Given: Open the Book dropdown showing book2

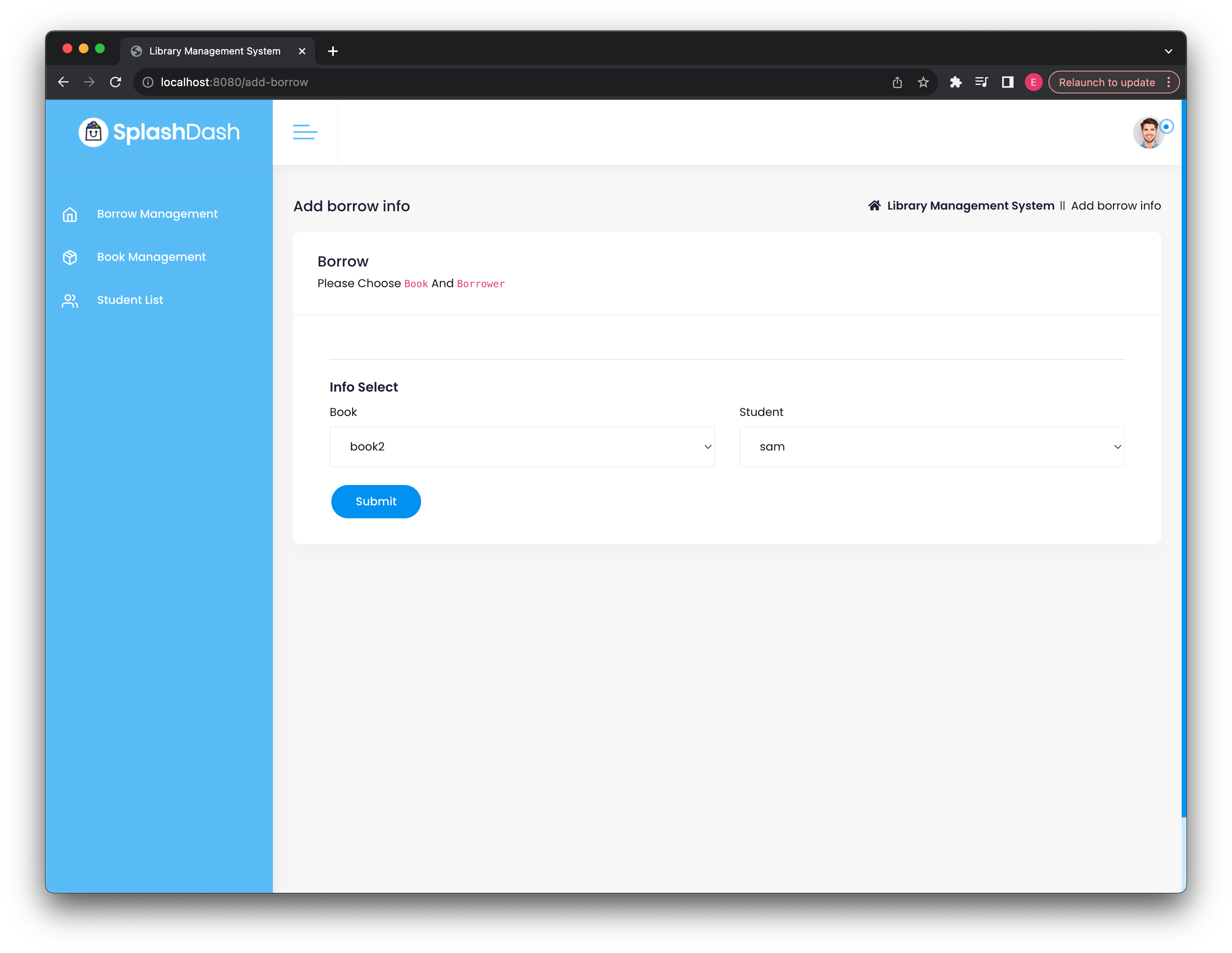Looking at the screenshot, I should (x=522, y=447).
